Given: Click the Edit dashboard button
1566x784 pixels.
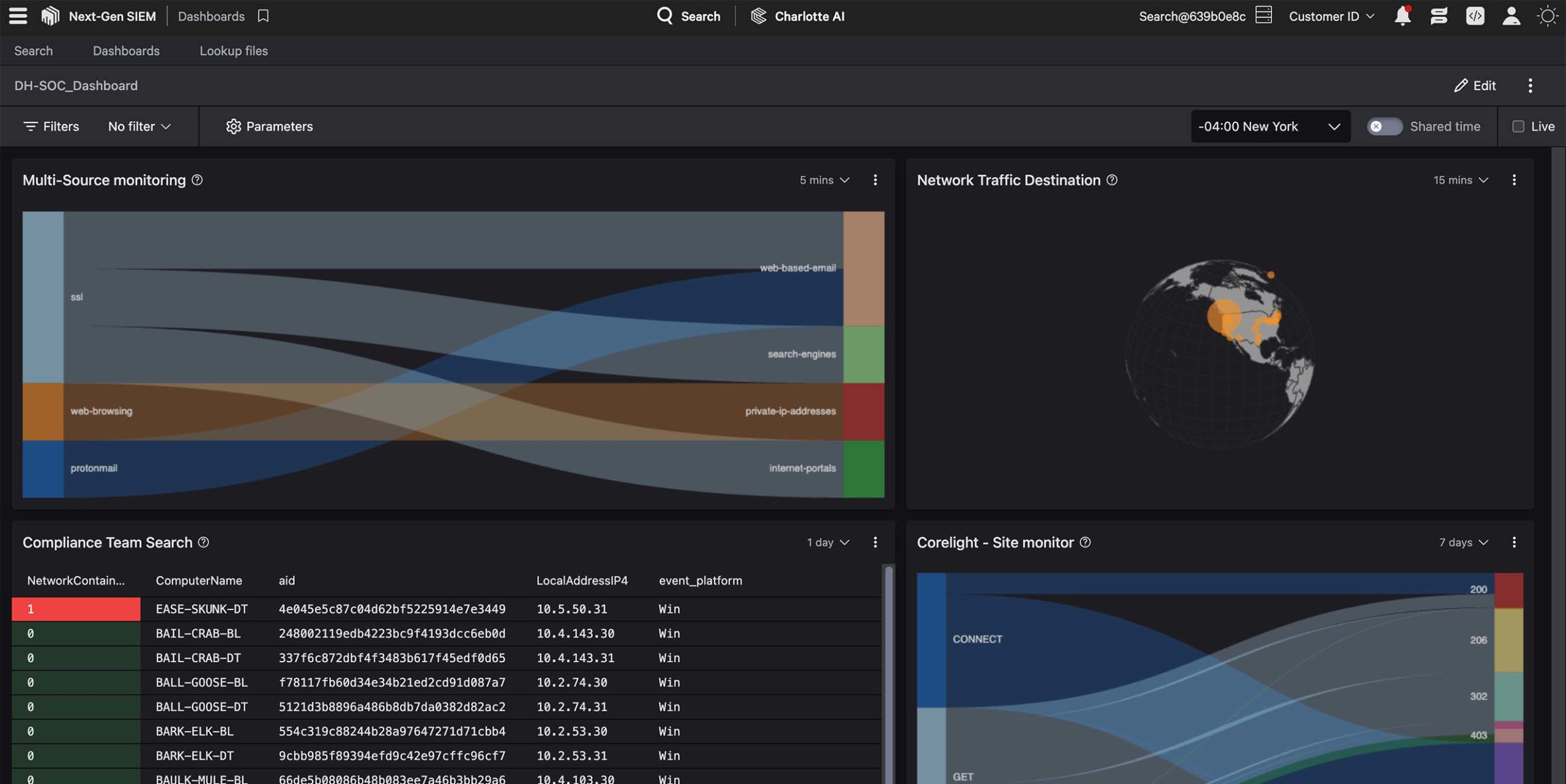Looking at the screenshot, I should tap(1475, 86).
